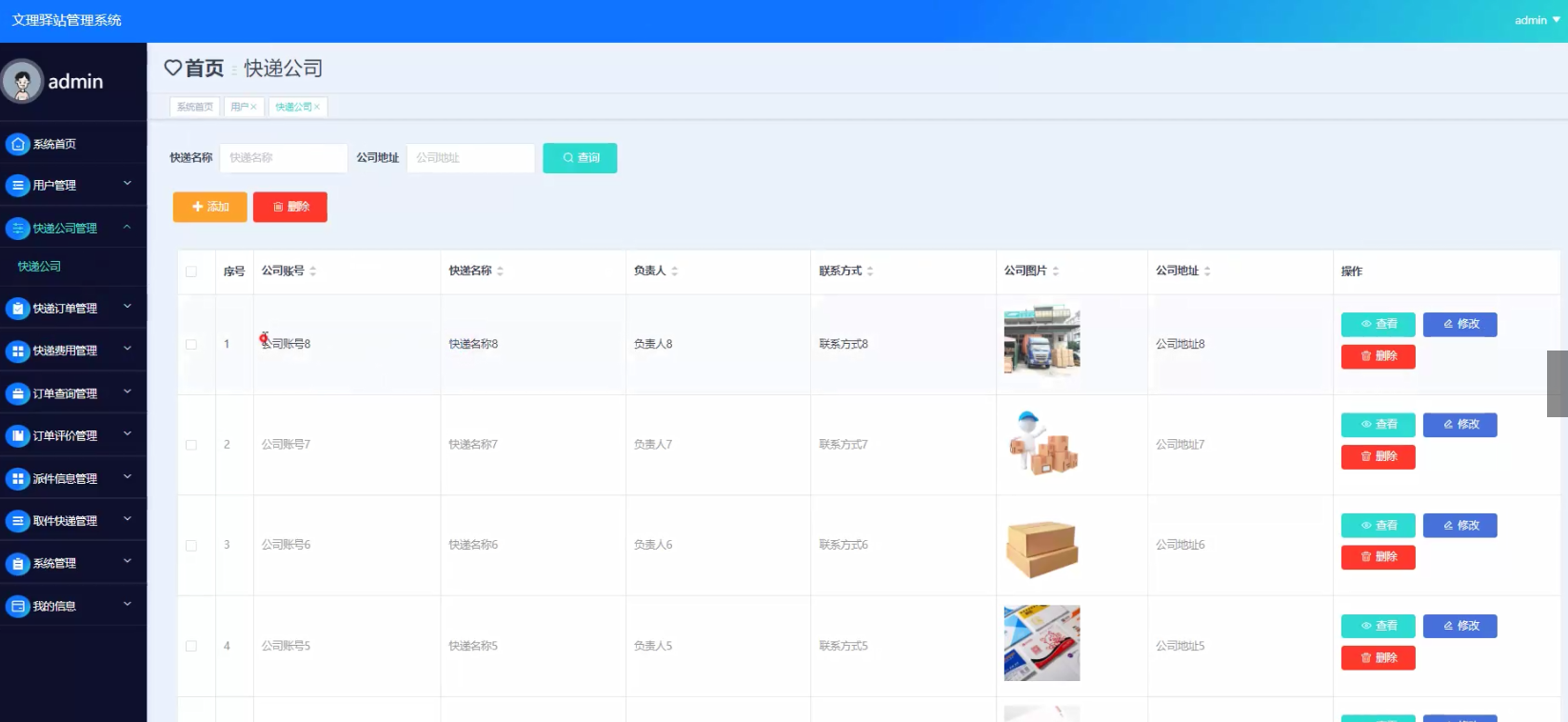This screenshot has height=722, width=1568.
Task: Sort by 公司图片 column arrows
Action: click(1056, 271)
